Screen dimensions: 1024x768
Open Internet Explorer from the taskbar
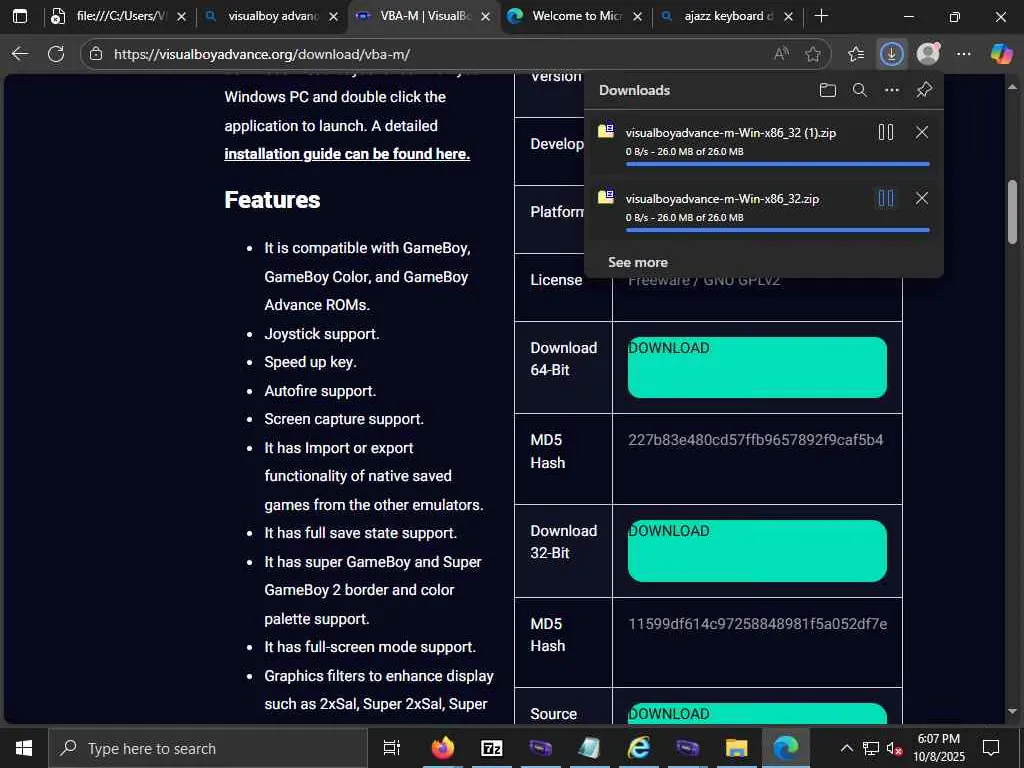(638, 748)
